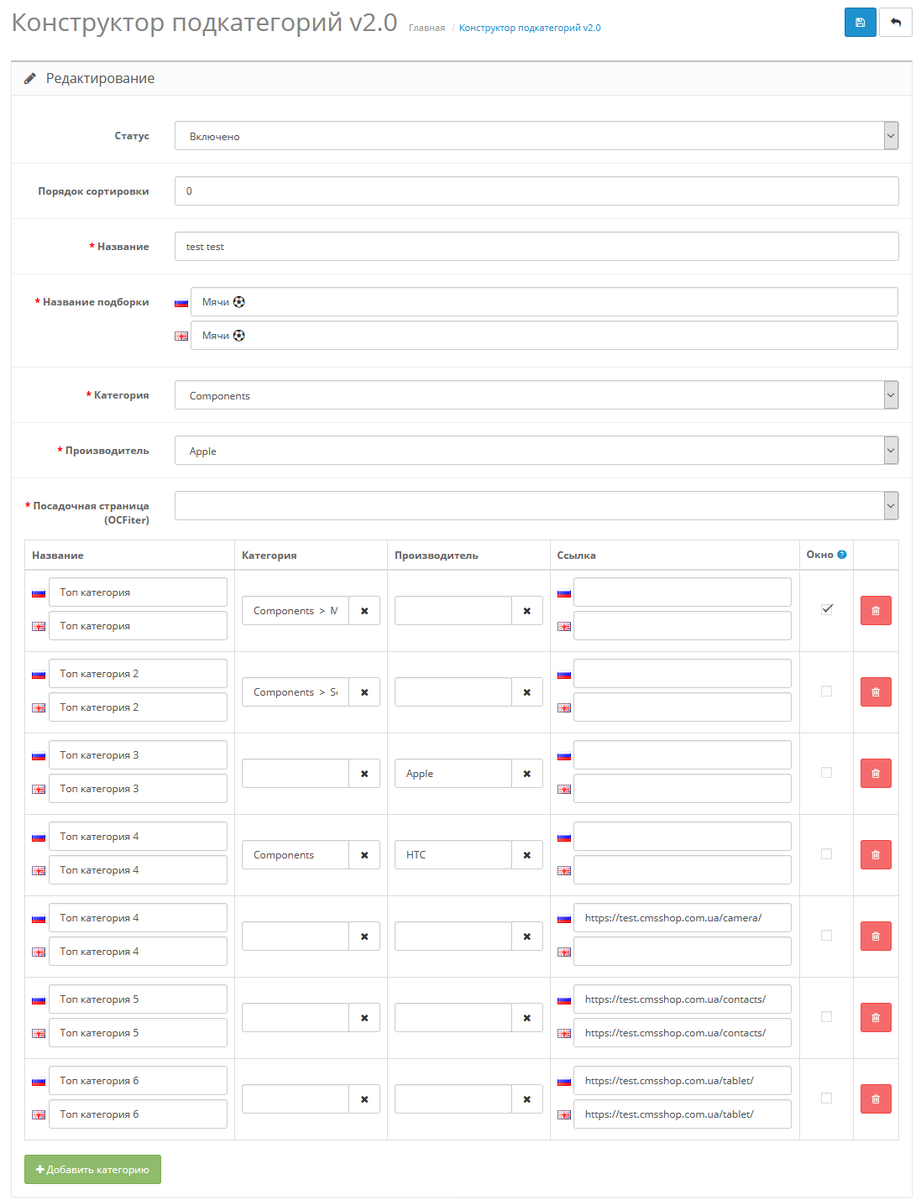This screenshot has width=921, height=1200.
Task: Click the help icon next to Окно
Action: coord(842,555)
